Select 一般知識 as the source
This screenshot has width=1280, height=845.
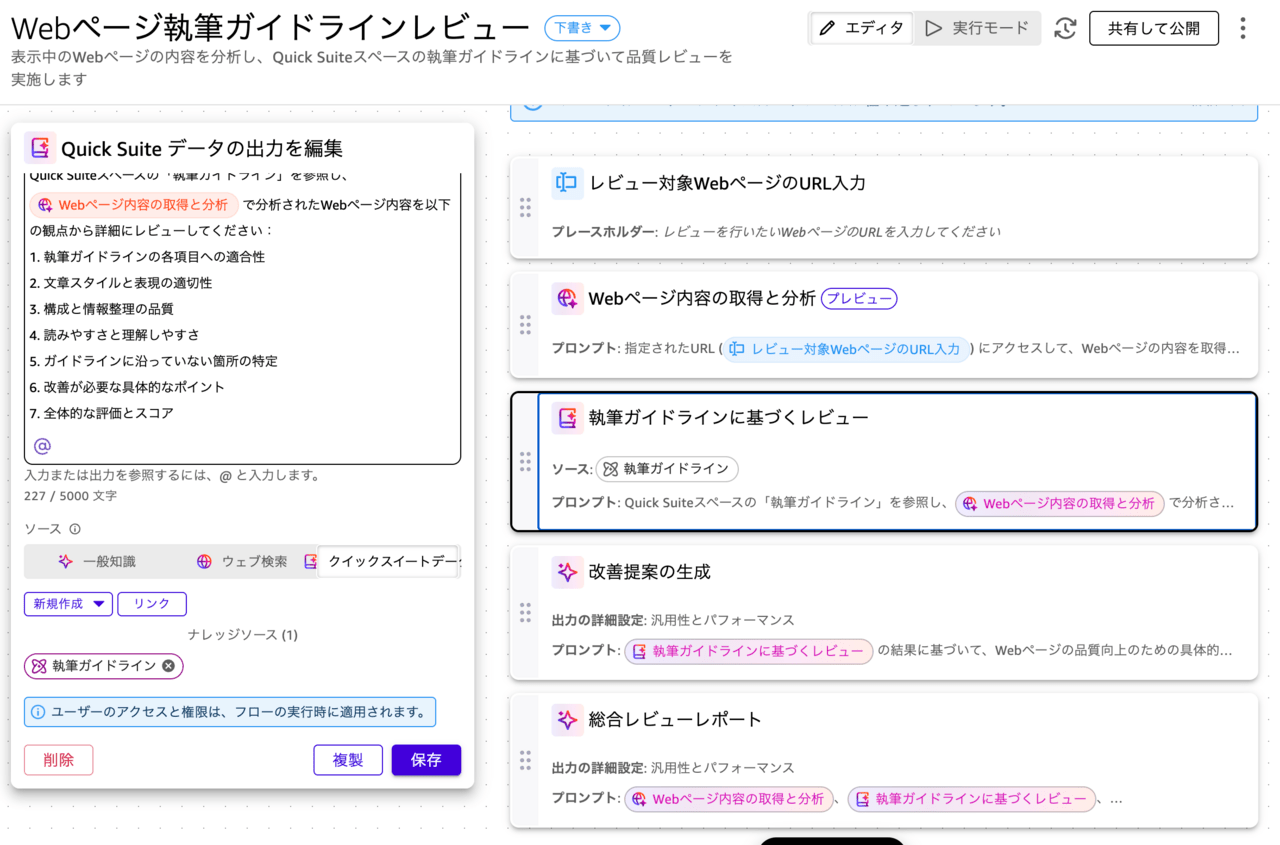click(98, 562)
